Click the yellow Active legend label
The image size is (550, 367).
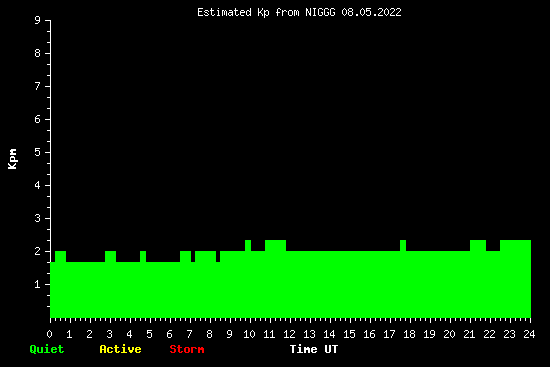click(x=120, y=349)
